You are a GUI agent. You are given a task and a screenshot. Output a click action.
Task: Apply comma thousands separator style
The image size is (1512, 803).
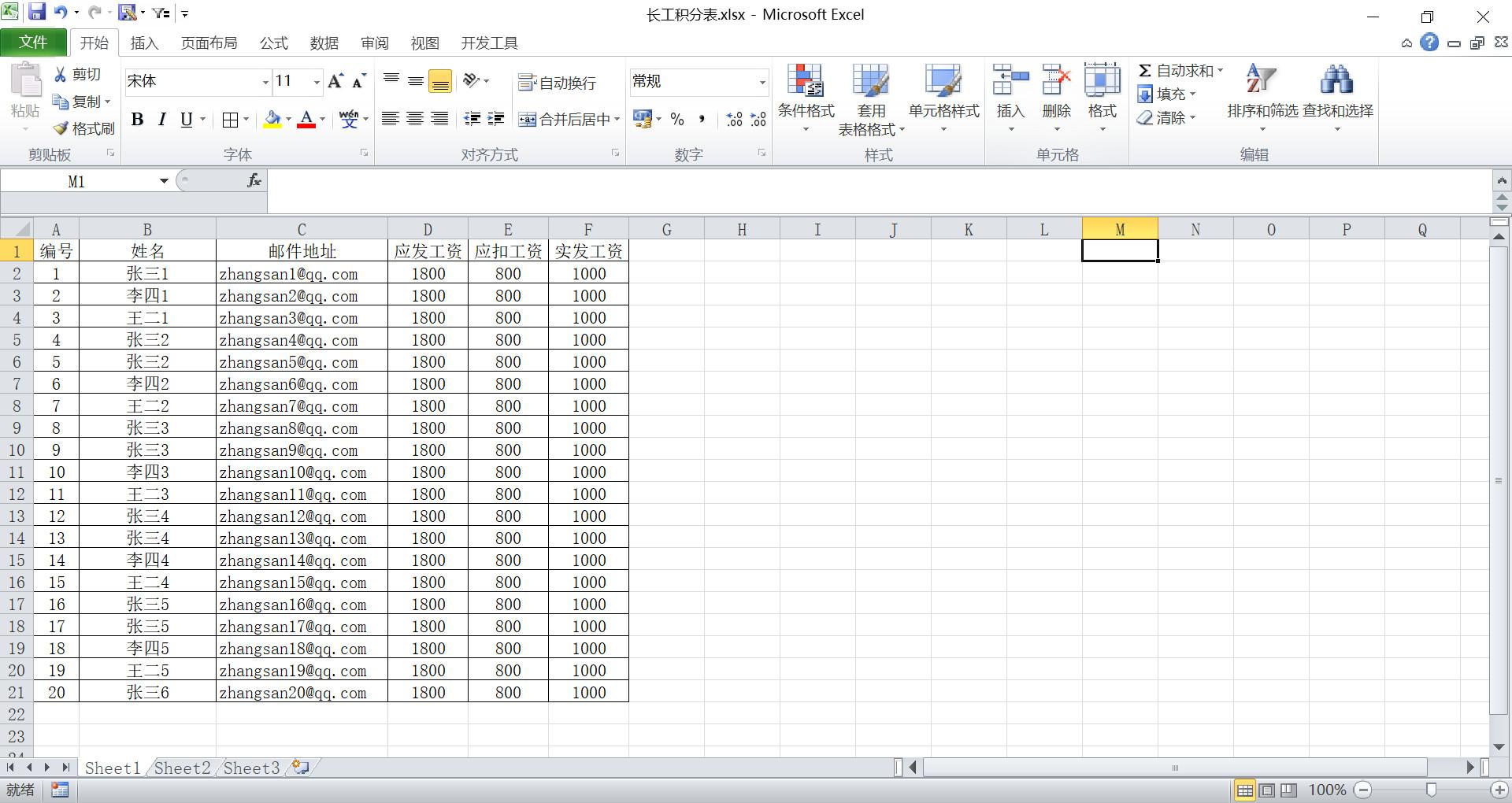click(702, 119)
